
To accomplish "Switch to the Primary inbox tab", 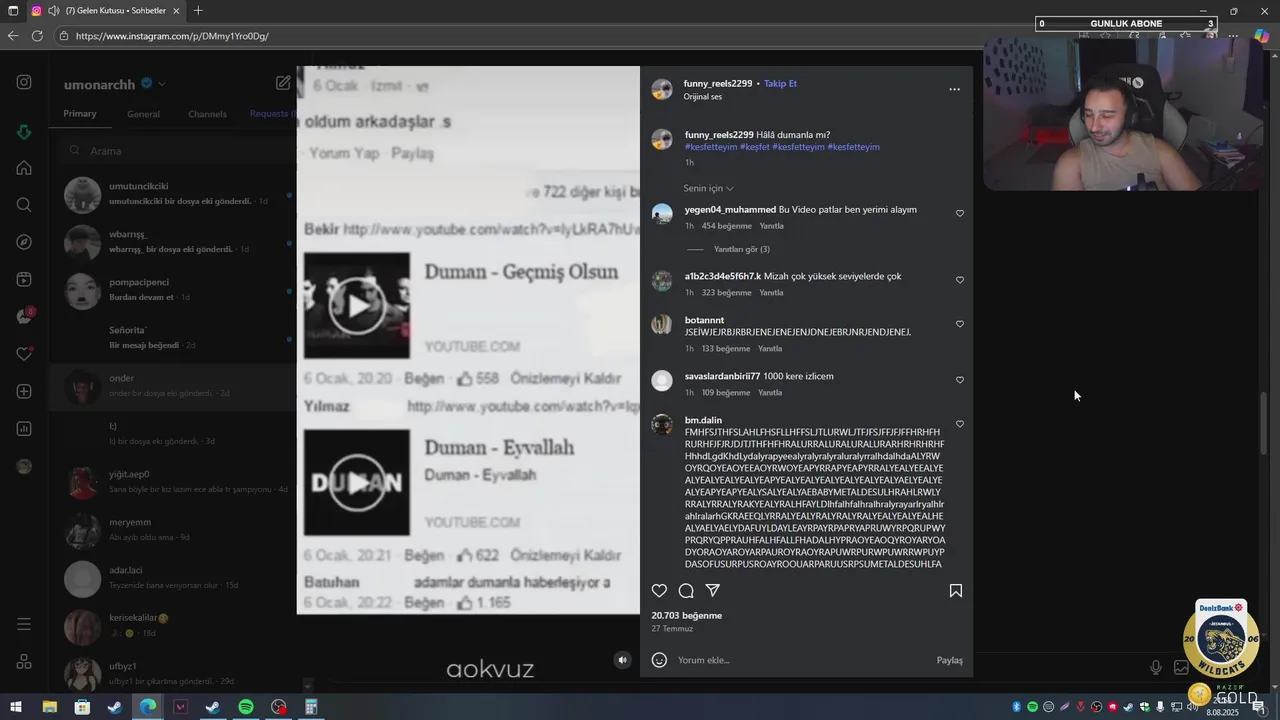I will coord(80,114).
